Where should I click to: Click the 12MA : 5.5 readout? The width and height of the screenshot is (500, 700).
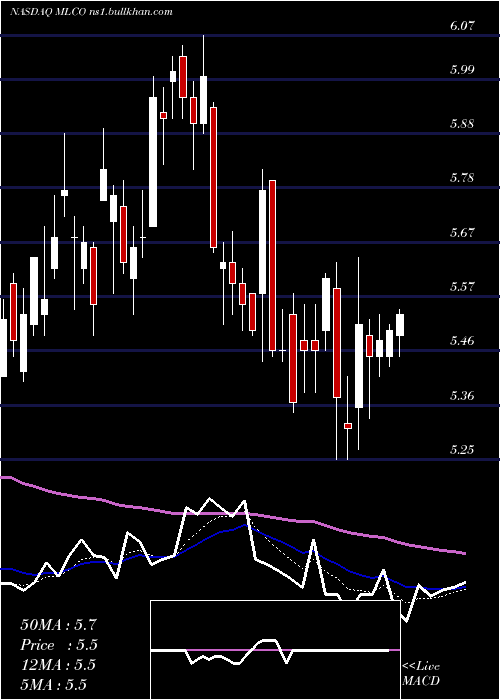coord(58,665)
